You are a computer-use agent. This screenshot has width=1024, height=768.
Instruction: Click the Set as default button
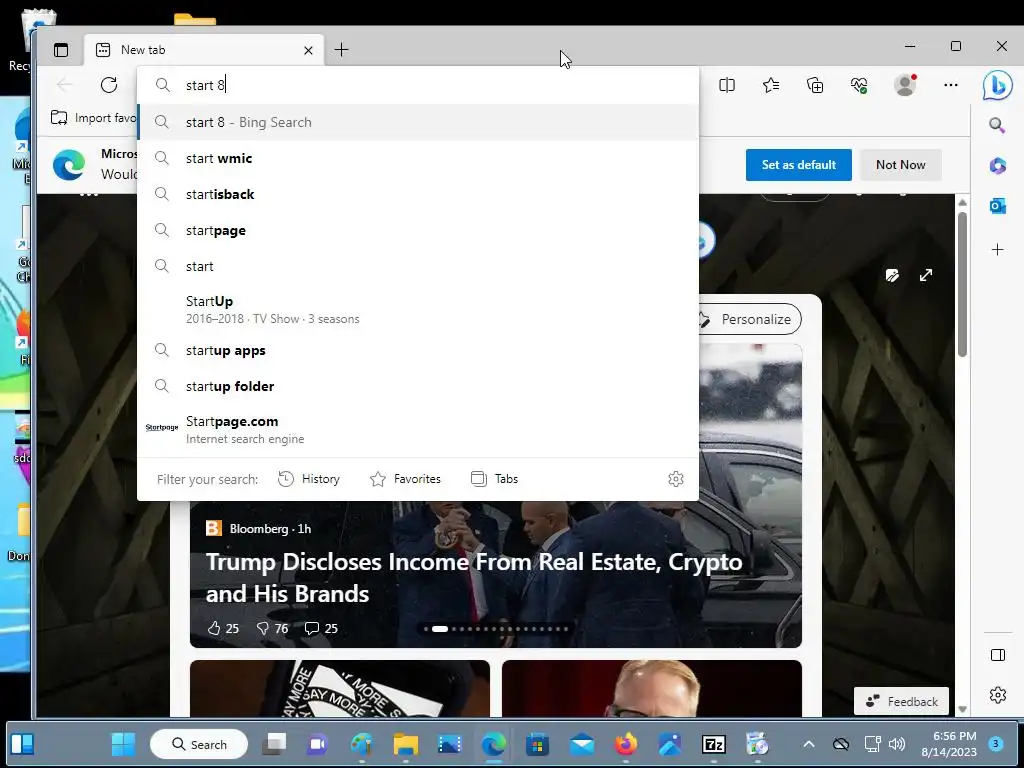tap(799, 165)
